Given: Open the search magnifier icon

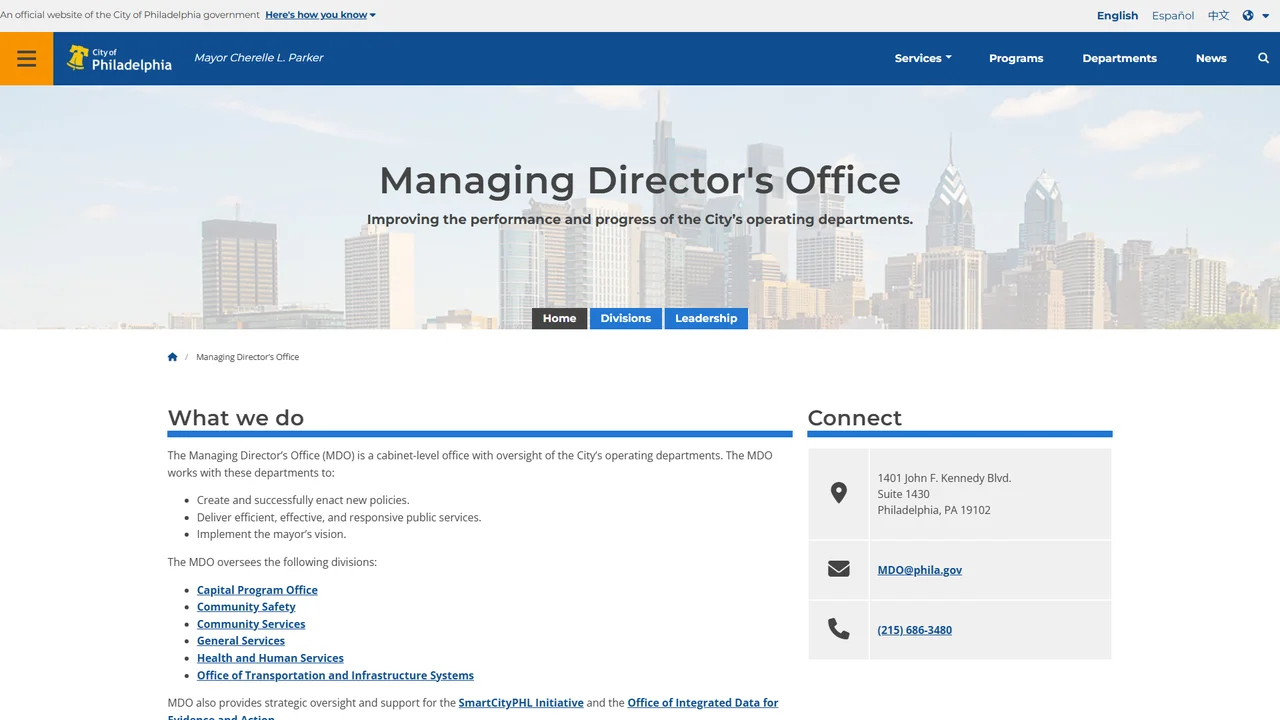Looking at the screenshot, I should (x=1263, y=58).
